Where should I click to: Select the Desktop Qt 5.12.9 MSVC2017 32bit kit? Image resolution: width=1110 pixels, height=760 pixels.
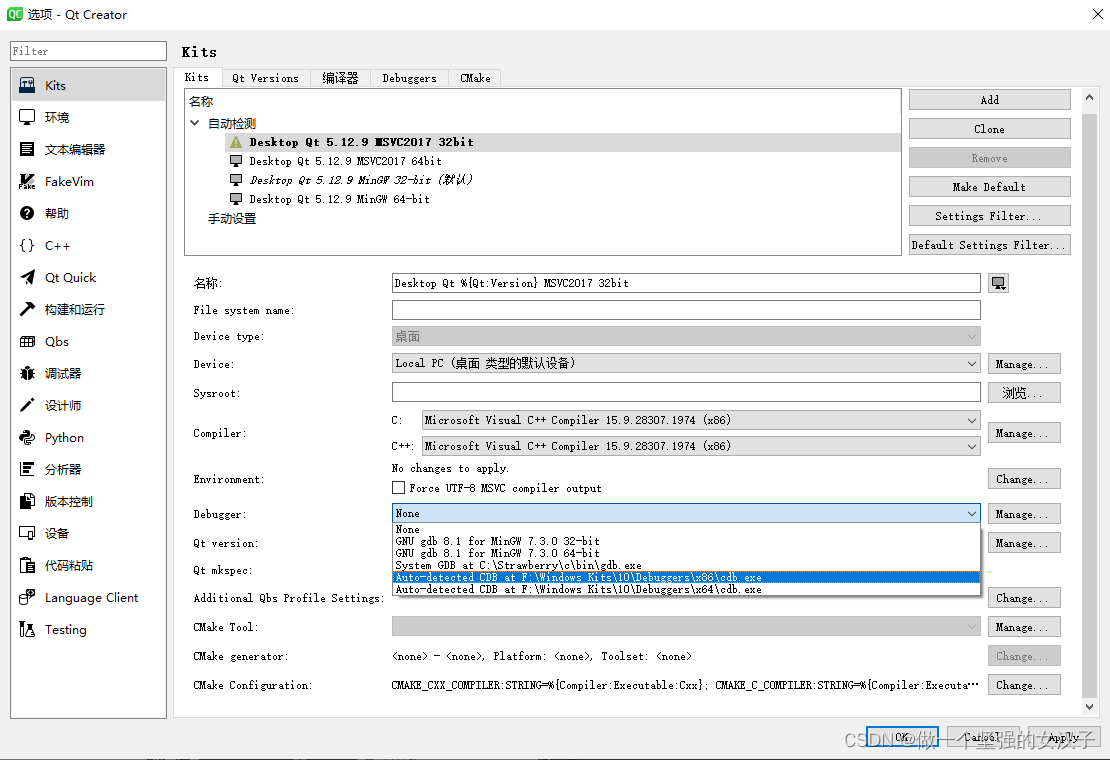point(563,142)
